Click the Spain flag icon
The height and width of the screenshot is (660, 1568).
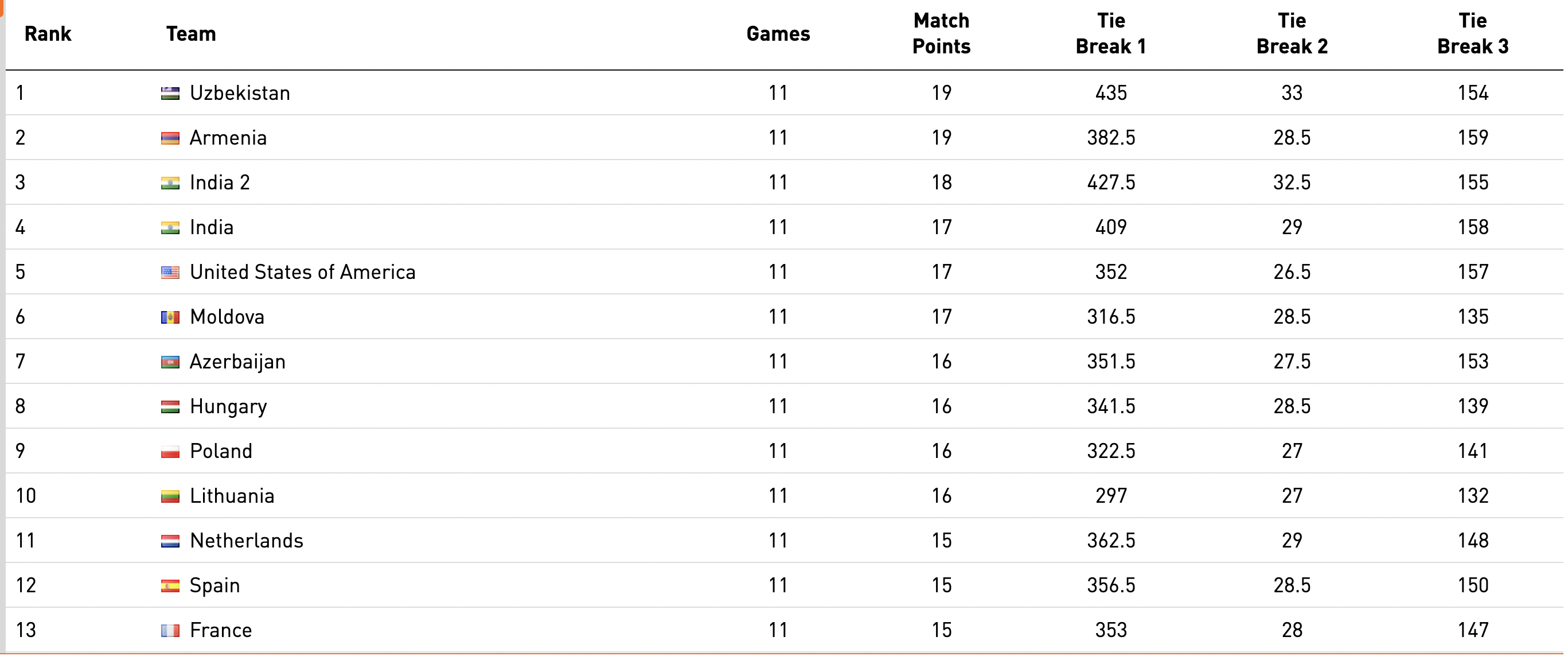[x=170, y=586]
